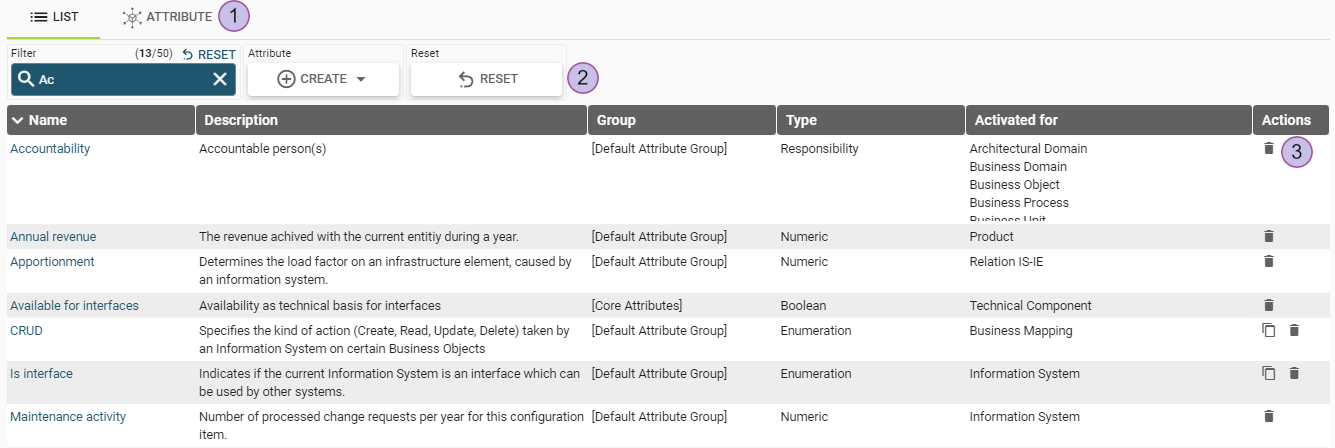
Task: Delete the Available for interfaces attribute
Action: click(1269, 306)
